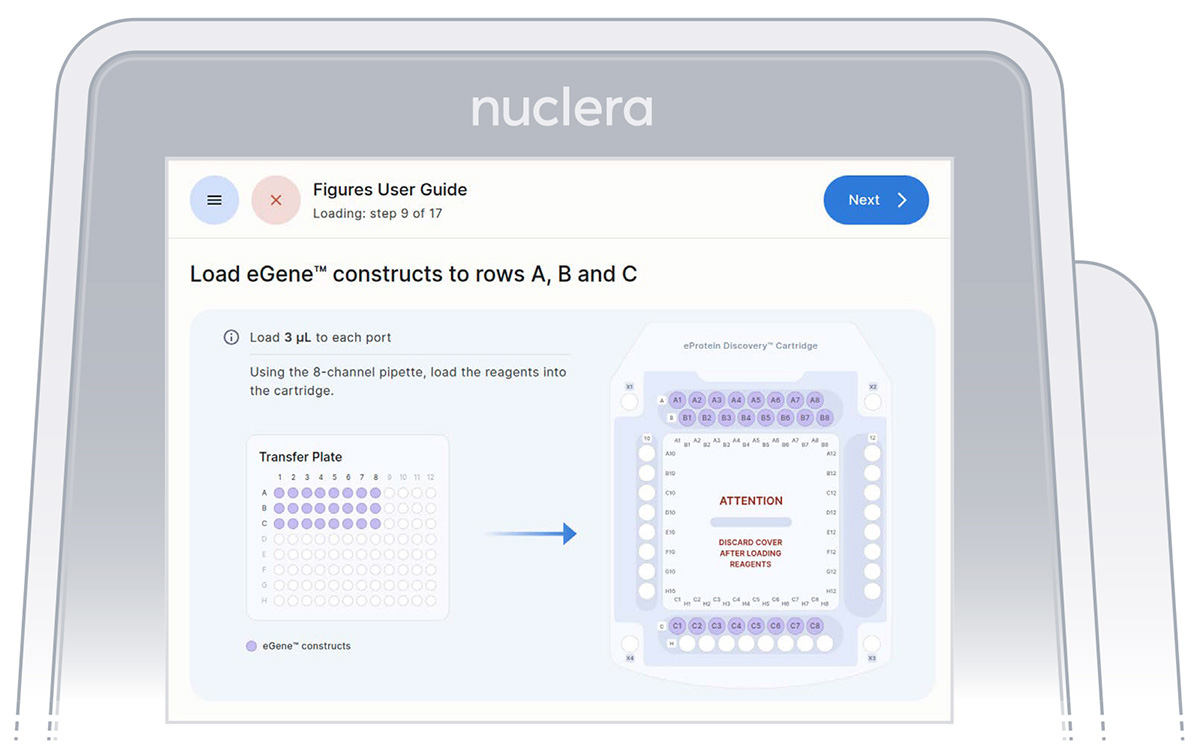Open the hamburger menu

click(214, 200)
